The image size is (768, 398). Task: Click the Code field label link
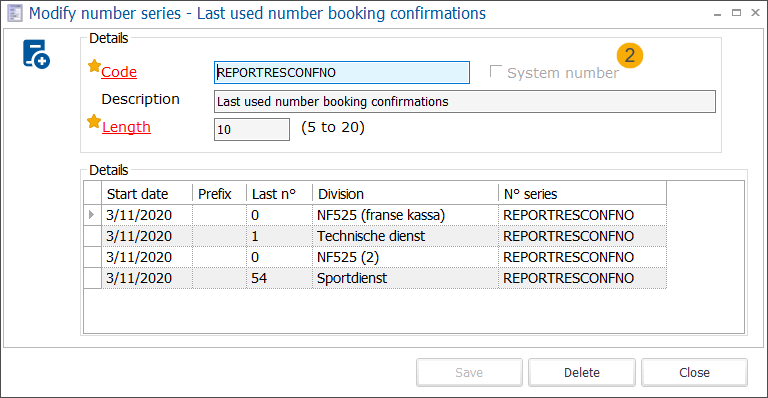[x=119, y=72]
